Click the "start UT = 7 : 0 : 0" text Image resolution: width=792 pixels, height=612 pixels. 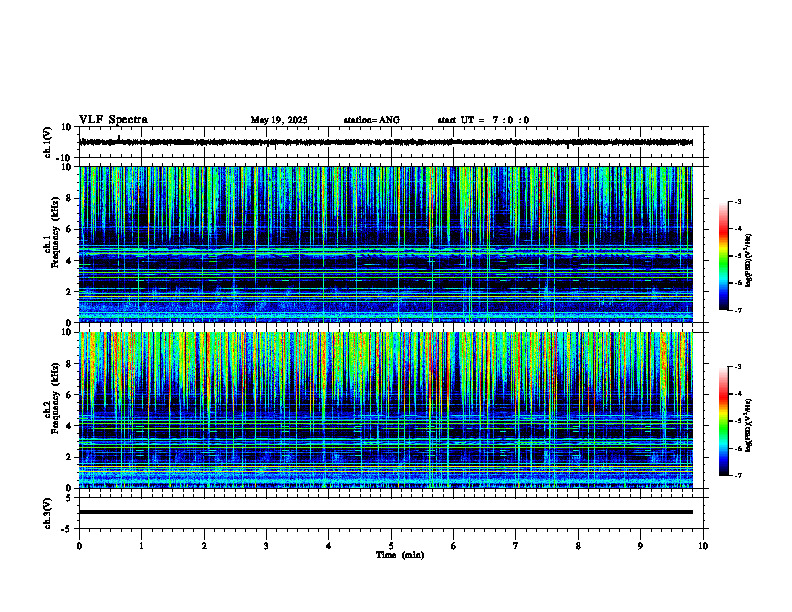tap(483, 120)
